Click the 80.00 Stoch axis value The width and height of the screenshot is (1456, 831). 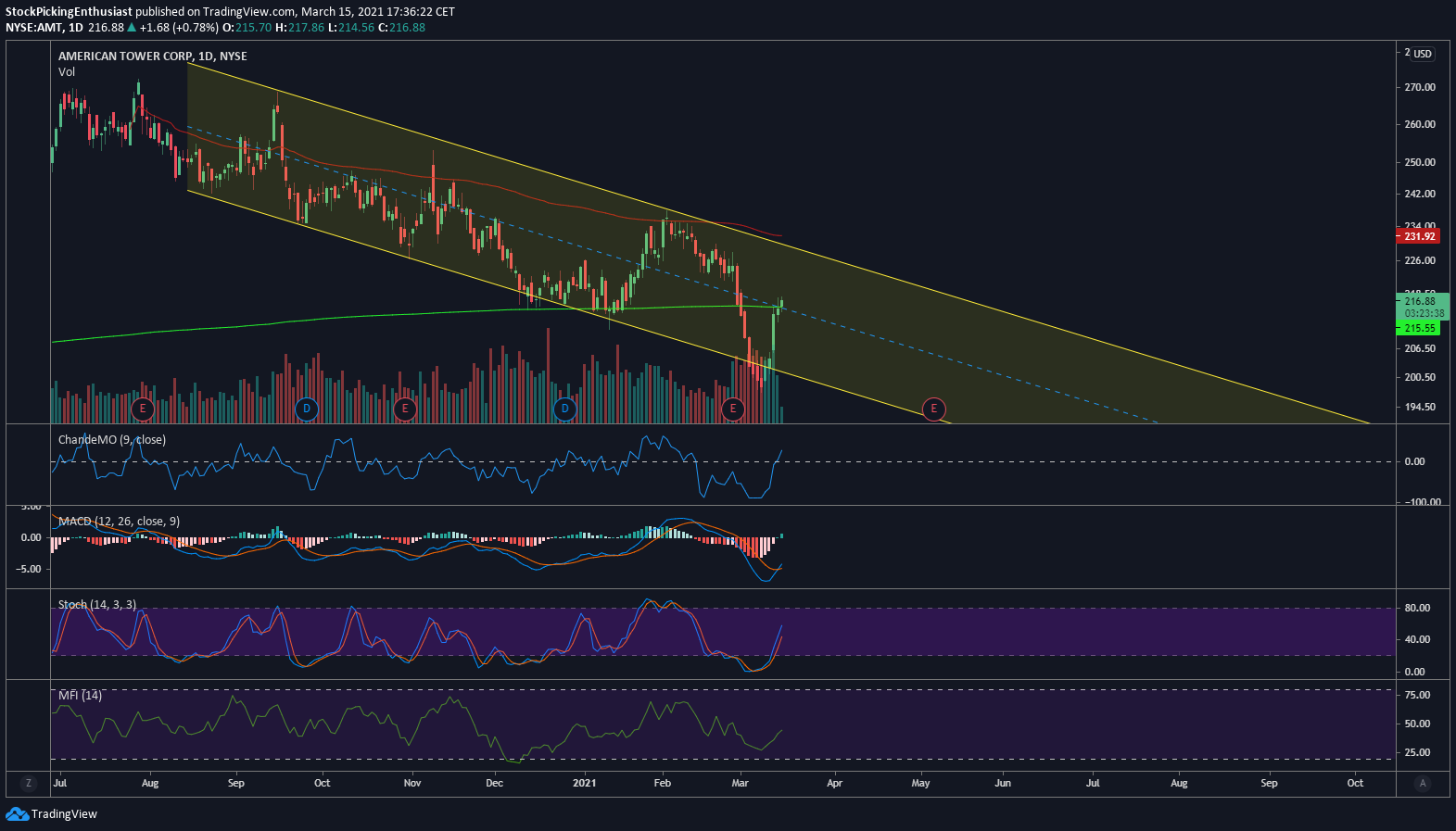point(1417,608)
